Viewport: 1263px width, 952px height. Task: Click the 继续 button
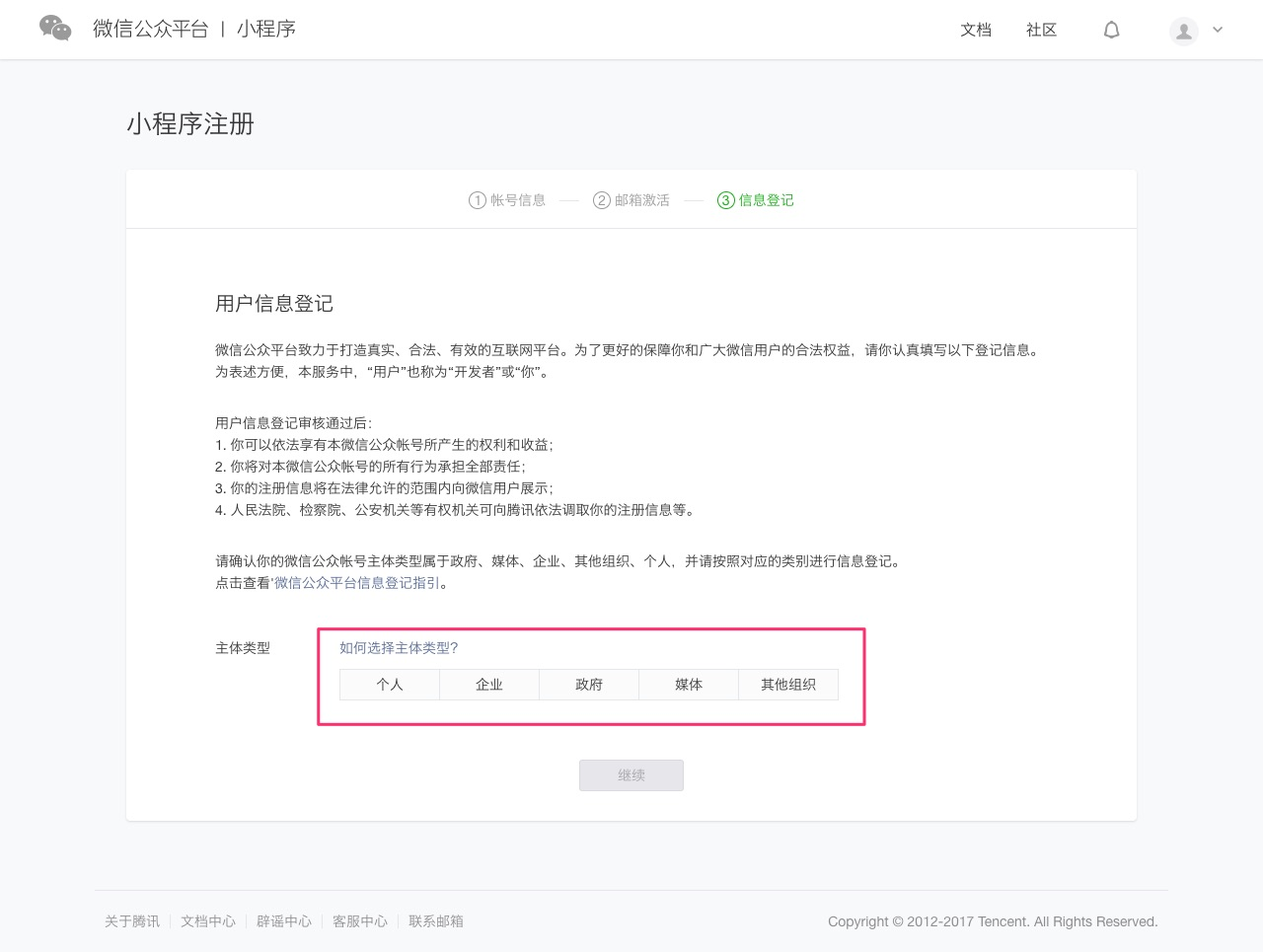(x=631, y=775)
